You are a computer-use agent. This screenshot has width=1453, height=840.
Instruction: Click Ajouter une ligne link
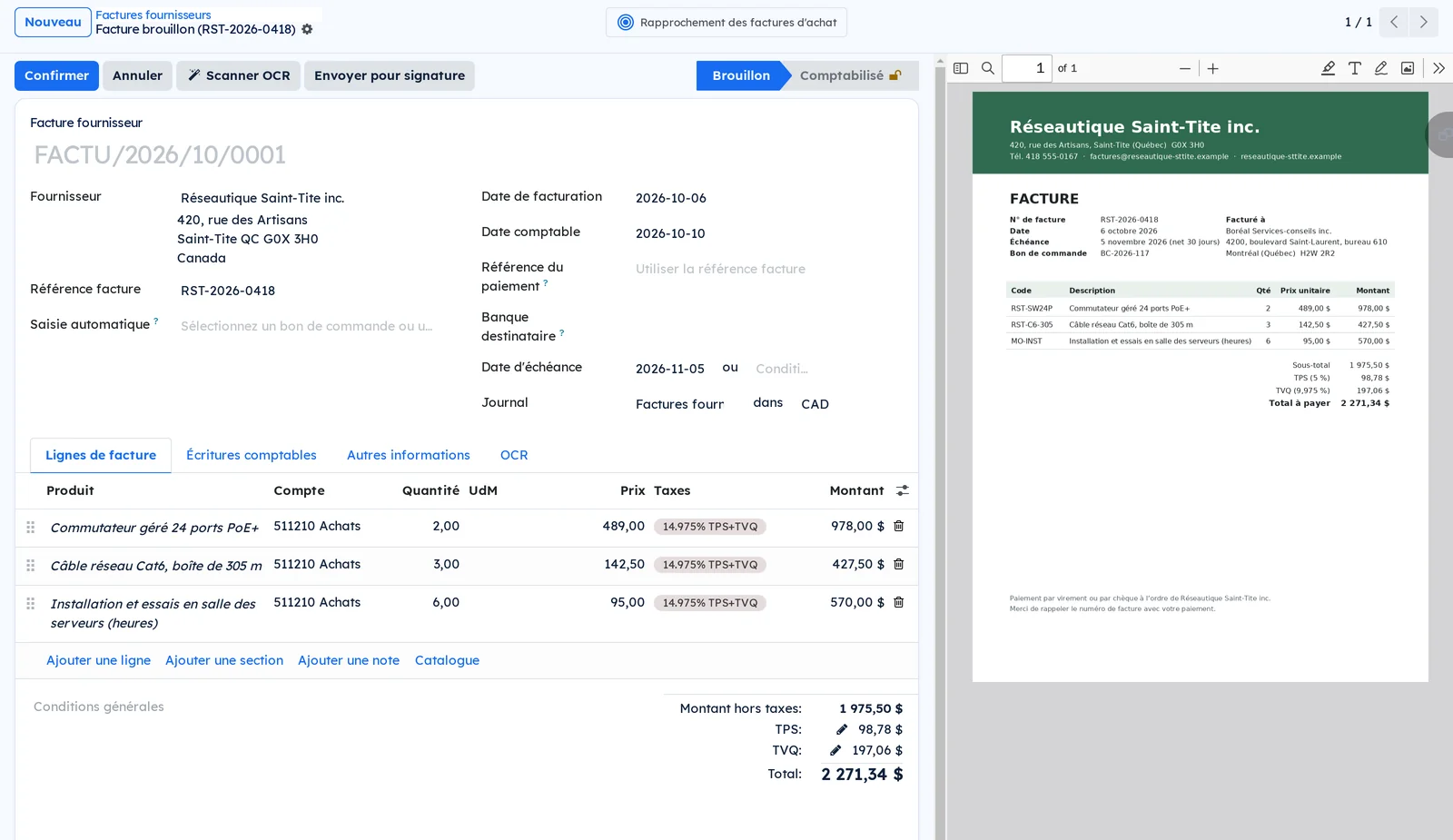click(98, 660)
